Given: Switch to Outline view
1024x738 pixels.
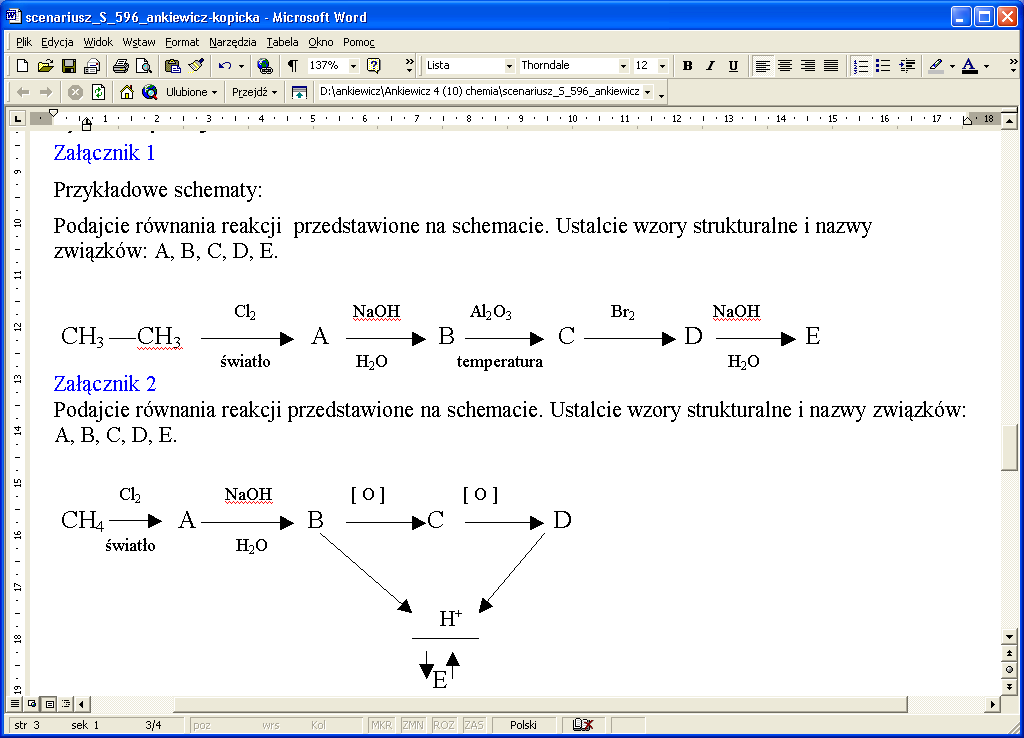Looking at the screenshot, I should point(66,703).
